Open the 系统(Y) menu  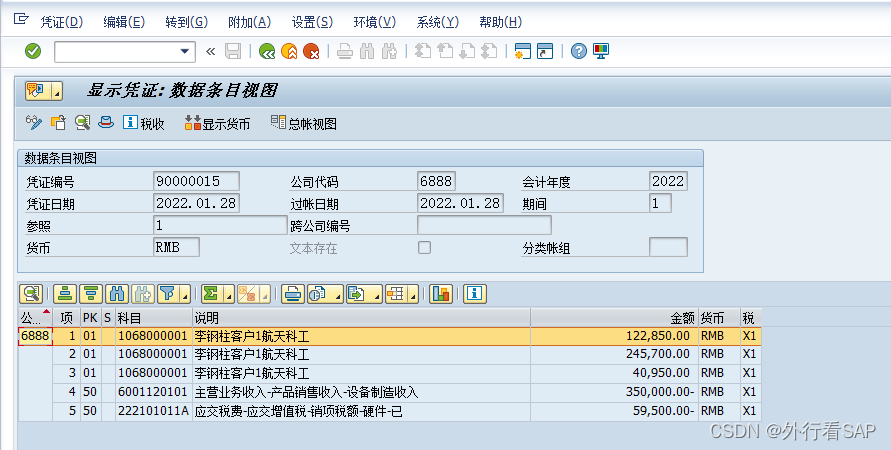pos(438,22)
